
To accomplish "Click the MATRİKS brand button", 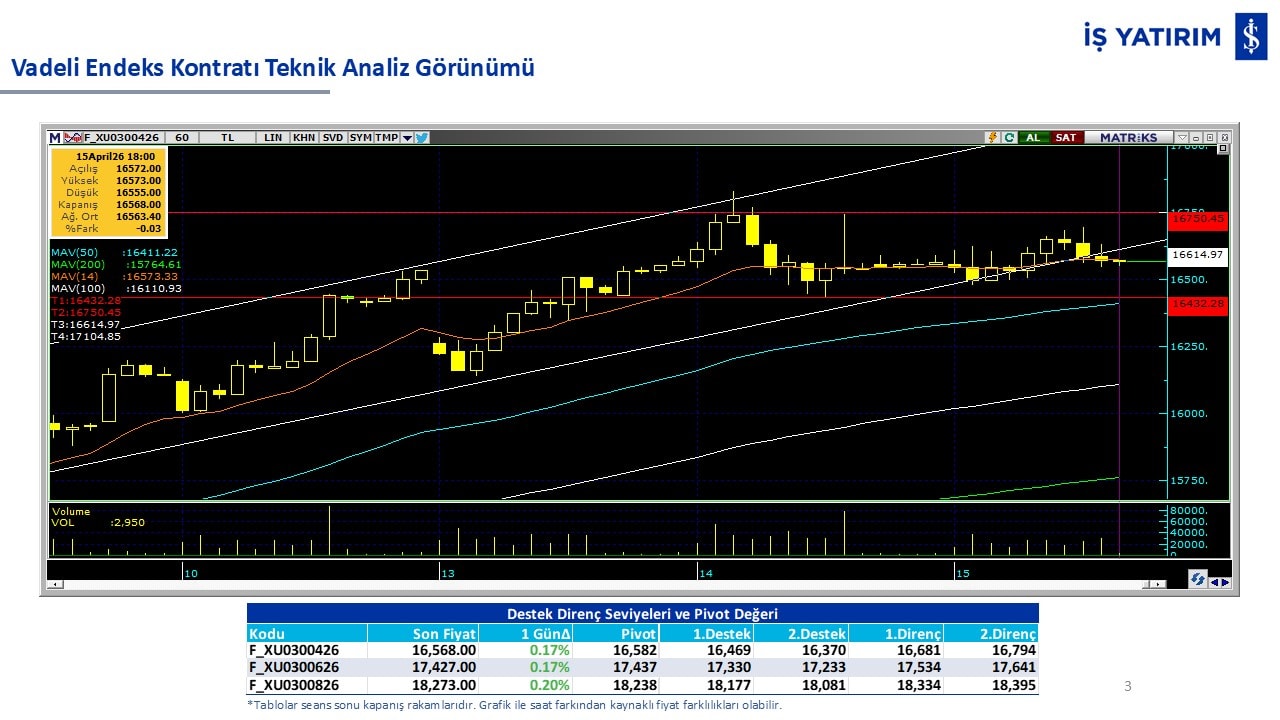I will point(1128,138).
